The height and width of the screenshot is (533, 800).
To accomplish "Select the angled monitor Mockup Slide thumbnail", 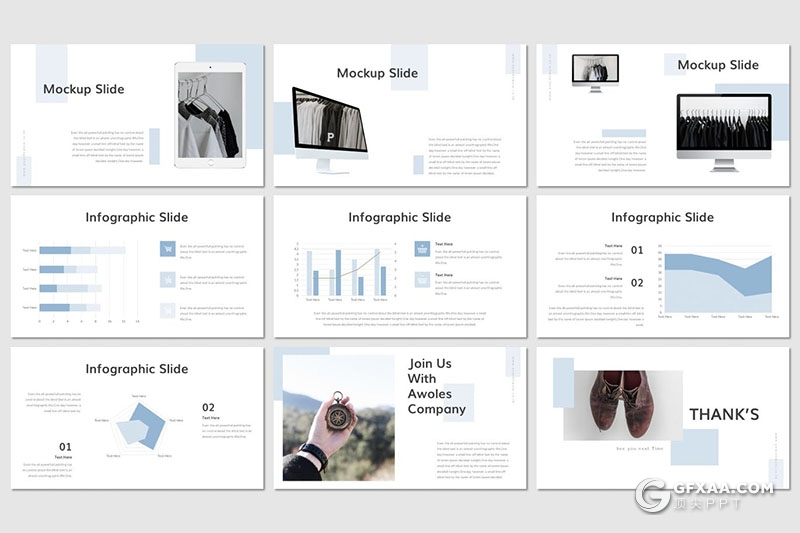I will click(400, 115).
